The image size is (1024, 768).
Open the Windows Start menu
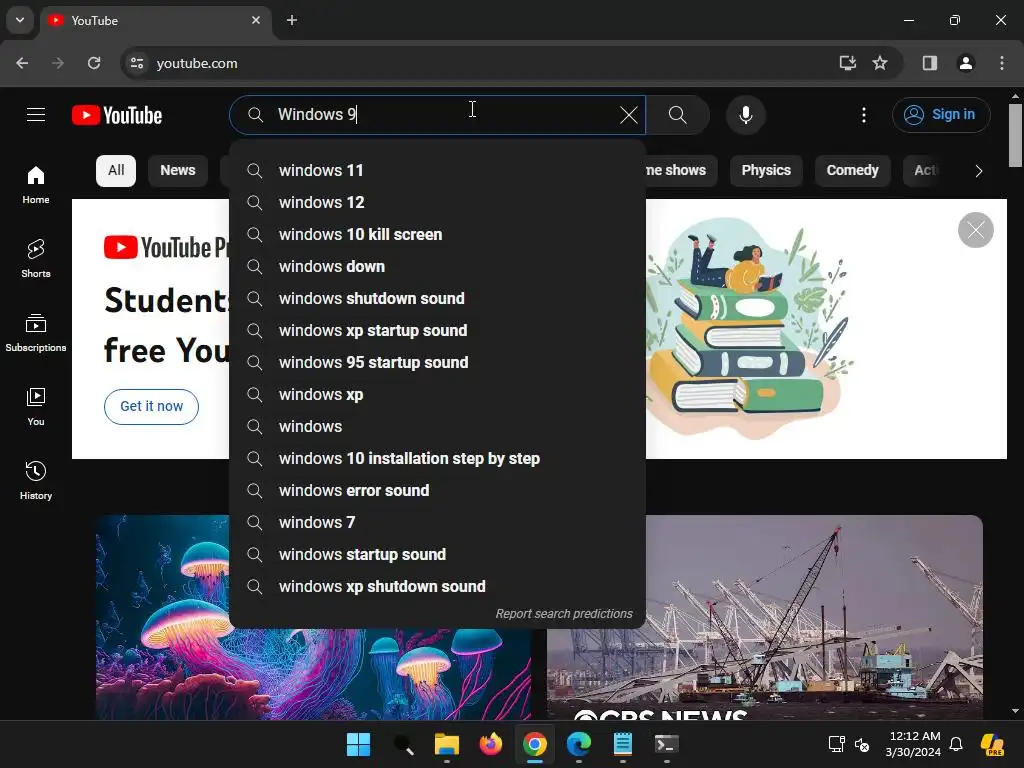359,744
